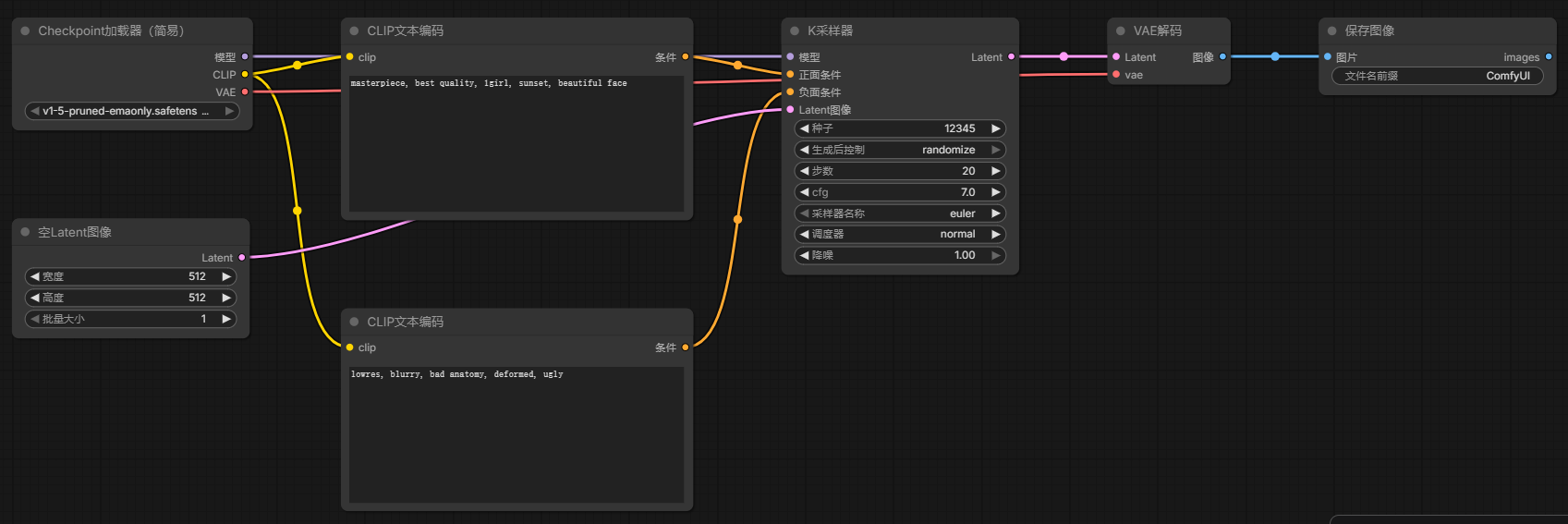1568x524 pixels.
Task: Click the Latent图像 input port on K采样器
Action: coord(790,109)
